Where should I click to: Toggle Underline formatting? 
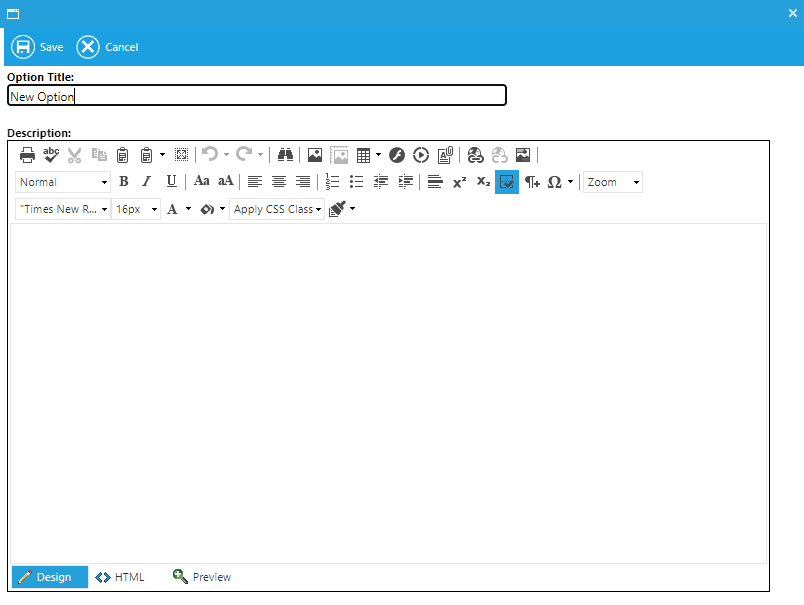pyautogui.click(x=171, y=182)
